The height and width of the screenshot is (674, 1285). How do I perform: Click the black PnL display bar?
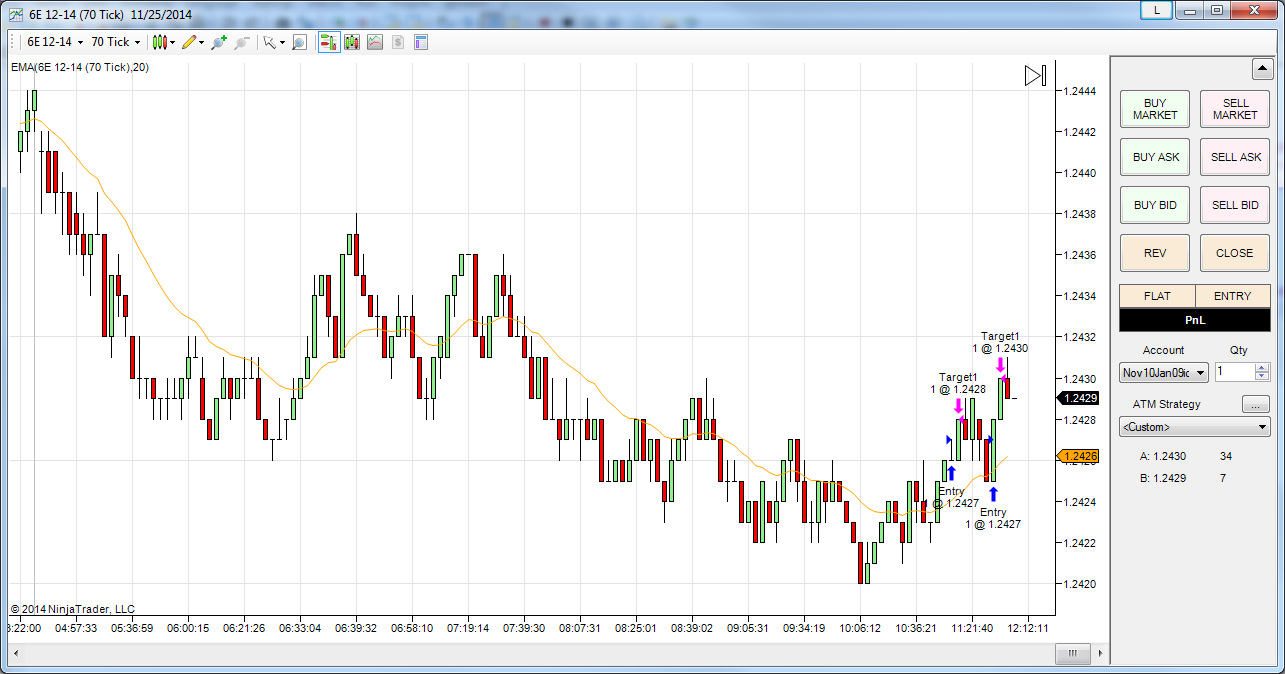(1194, 320)
